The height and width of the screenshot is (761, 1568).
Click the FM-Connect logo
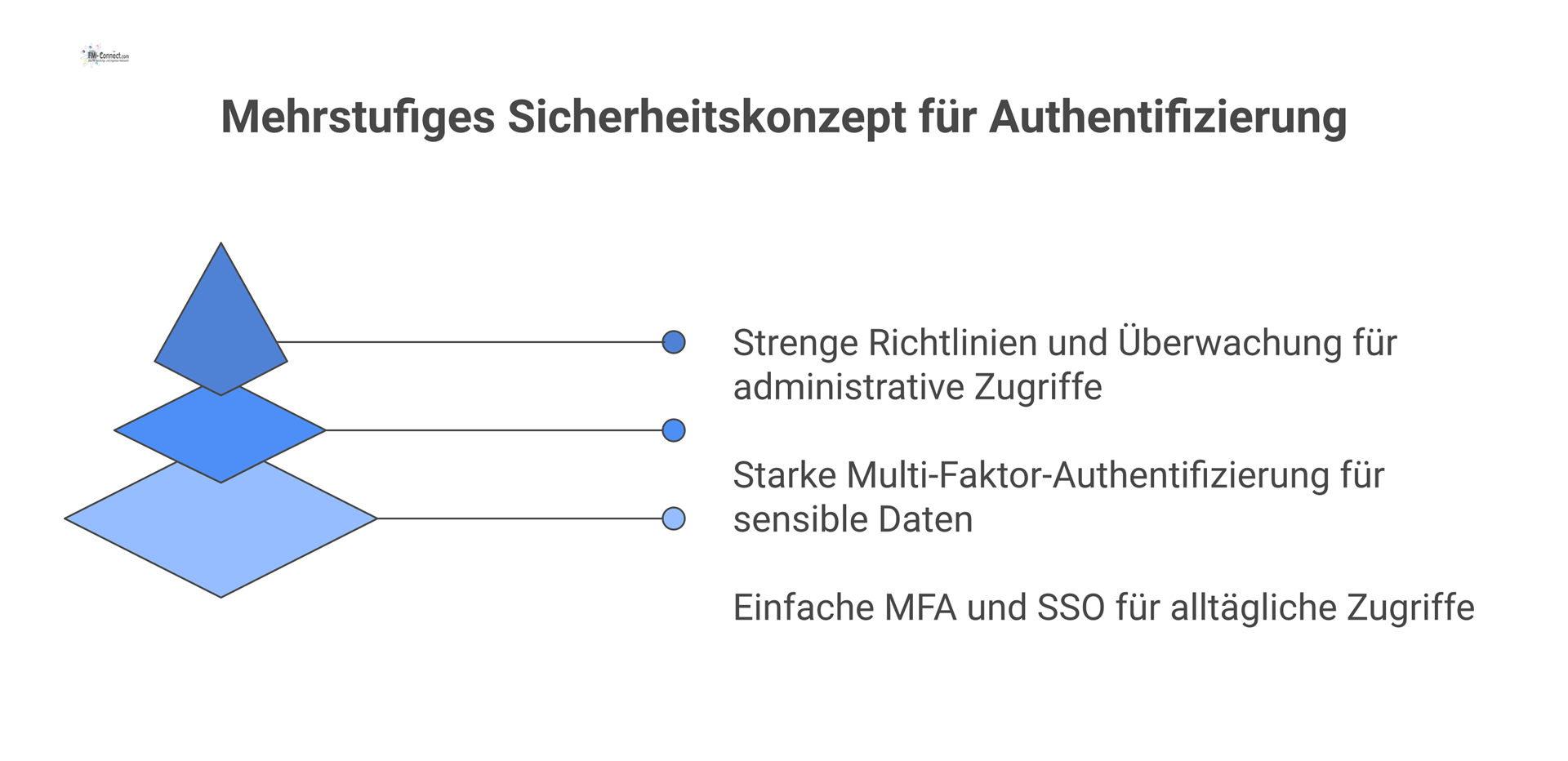(x=106, y=56)
